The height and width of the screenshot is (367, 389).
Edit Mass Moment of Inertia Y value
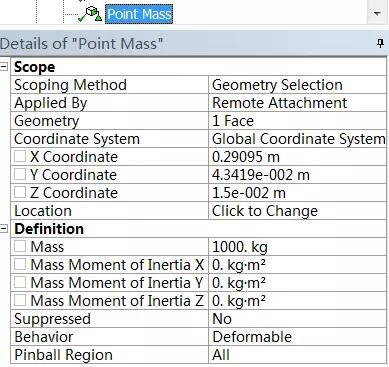[297, 283]
